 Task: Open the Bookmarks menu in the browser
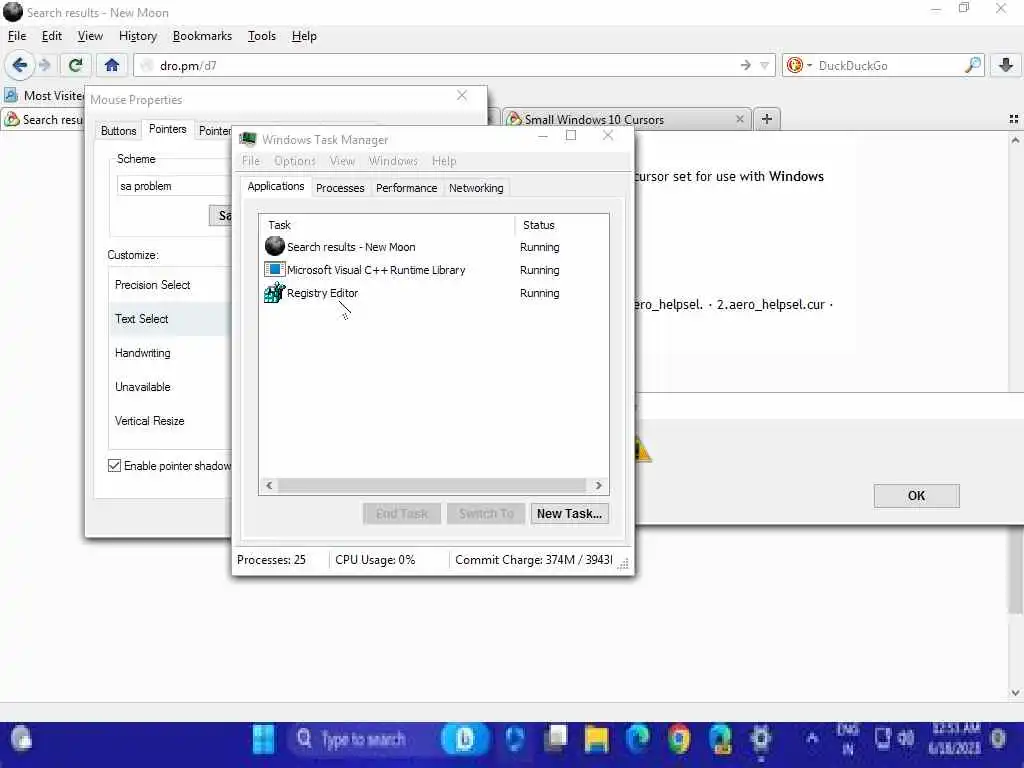(202, 36)
